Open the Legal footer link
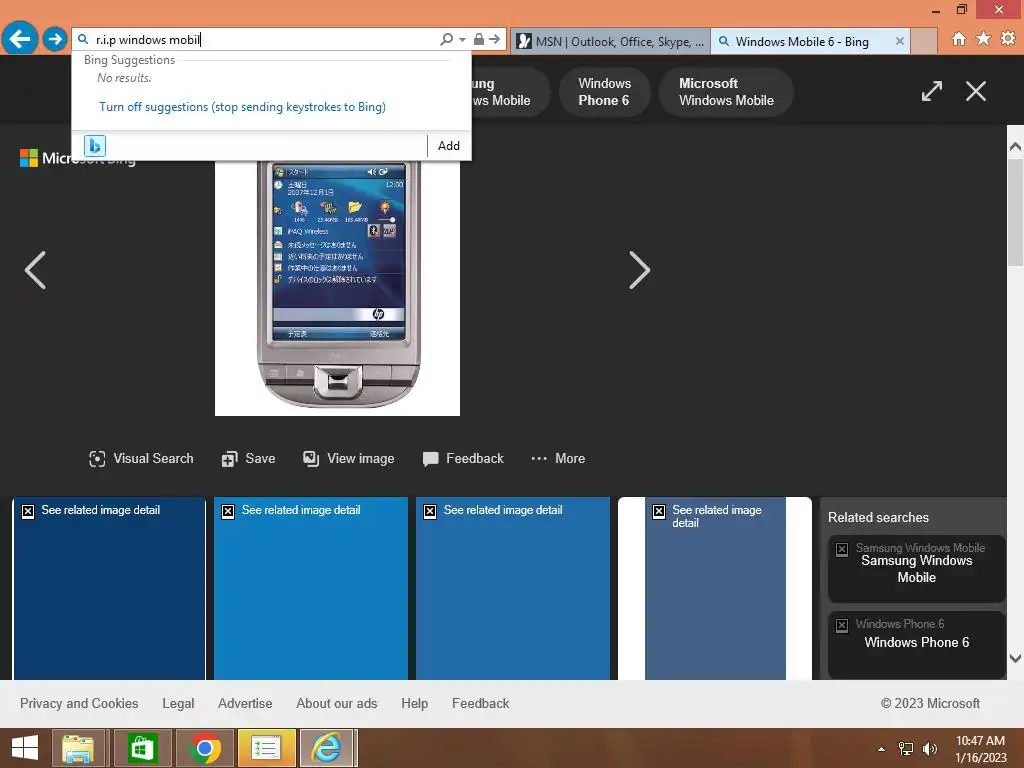The image size is (1024, 768). (178, 703)
